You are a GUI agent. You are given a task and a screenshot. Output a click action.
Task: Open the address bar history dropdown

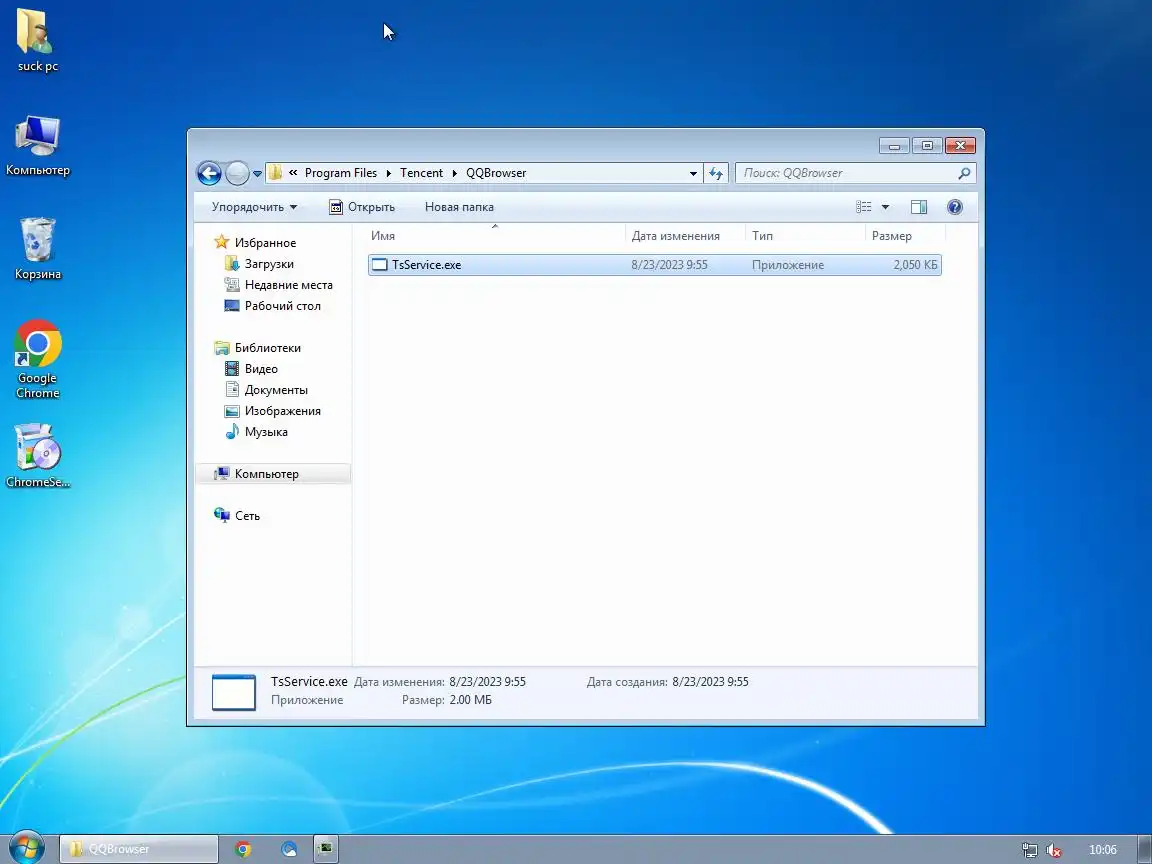pos(693,173)
